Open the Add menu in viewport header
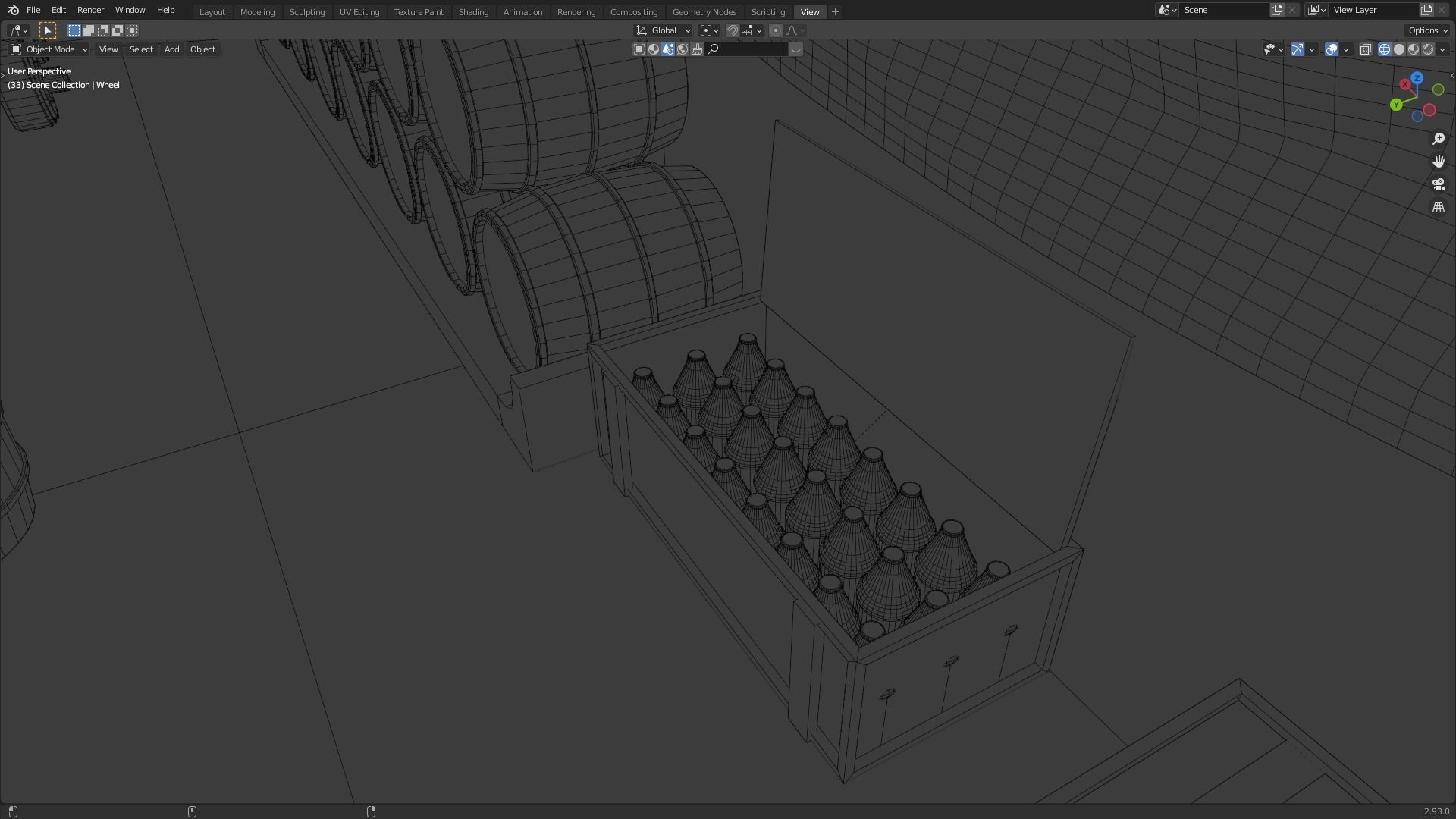This screenshot has width=1456, height=819. pos(171,49)
